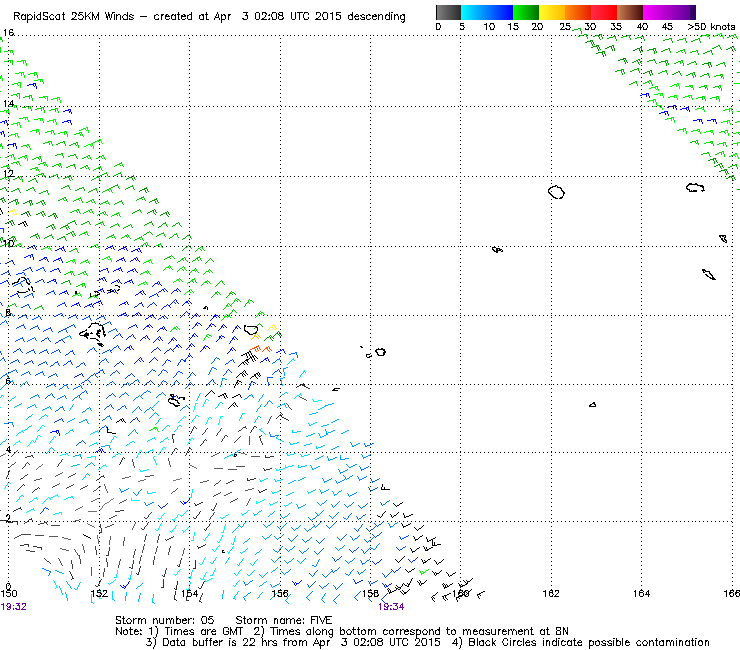
Task: Click the longitude label '162' on bottom axis
Action: point(551,593)
